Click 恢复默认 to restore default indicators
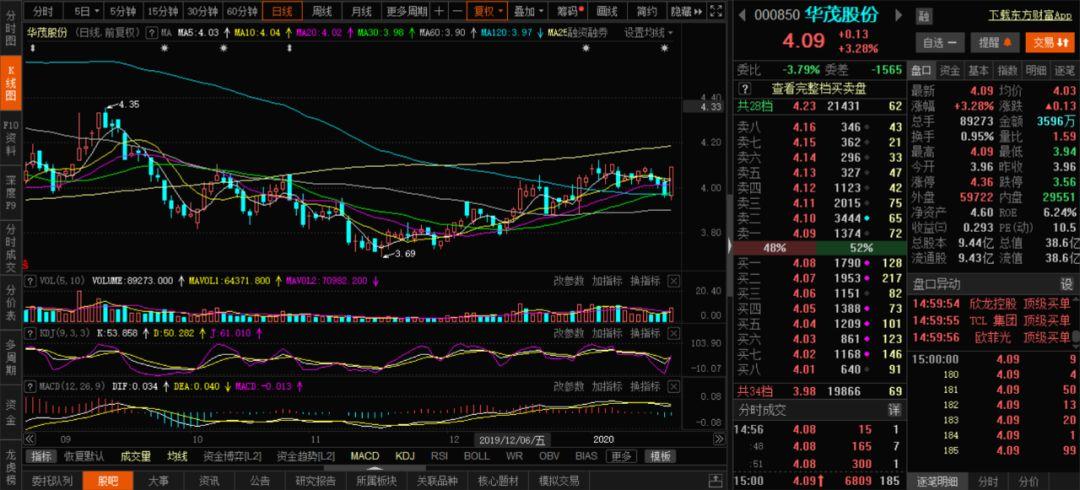This screenshot has height=490, width=1080. pos(84,456)
